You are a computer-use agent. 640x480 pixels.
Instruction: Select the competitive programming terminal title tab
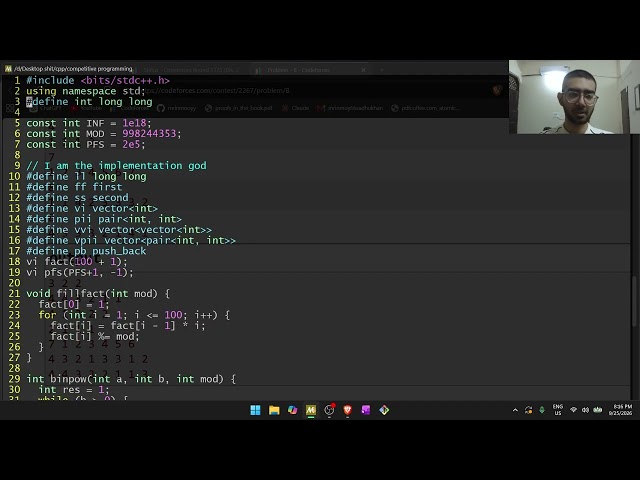[x=73, y=69]
